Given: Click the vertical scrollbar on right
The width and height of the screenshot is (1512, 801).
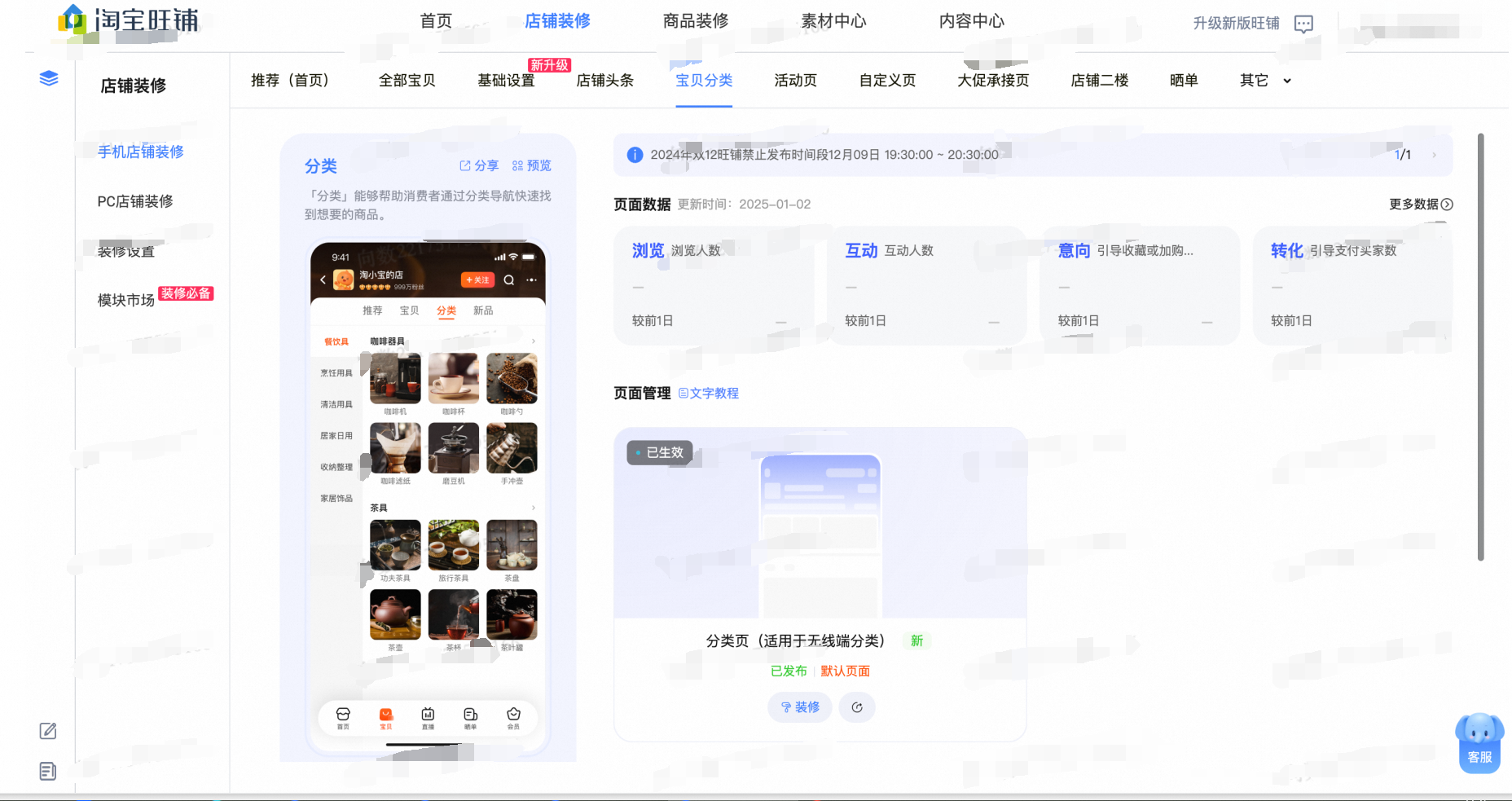Looking at the screenshot, I should coord(1480,346).
